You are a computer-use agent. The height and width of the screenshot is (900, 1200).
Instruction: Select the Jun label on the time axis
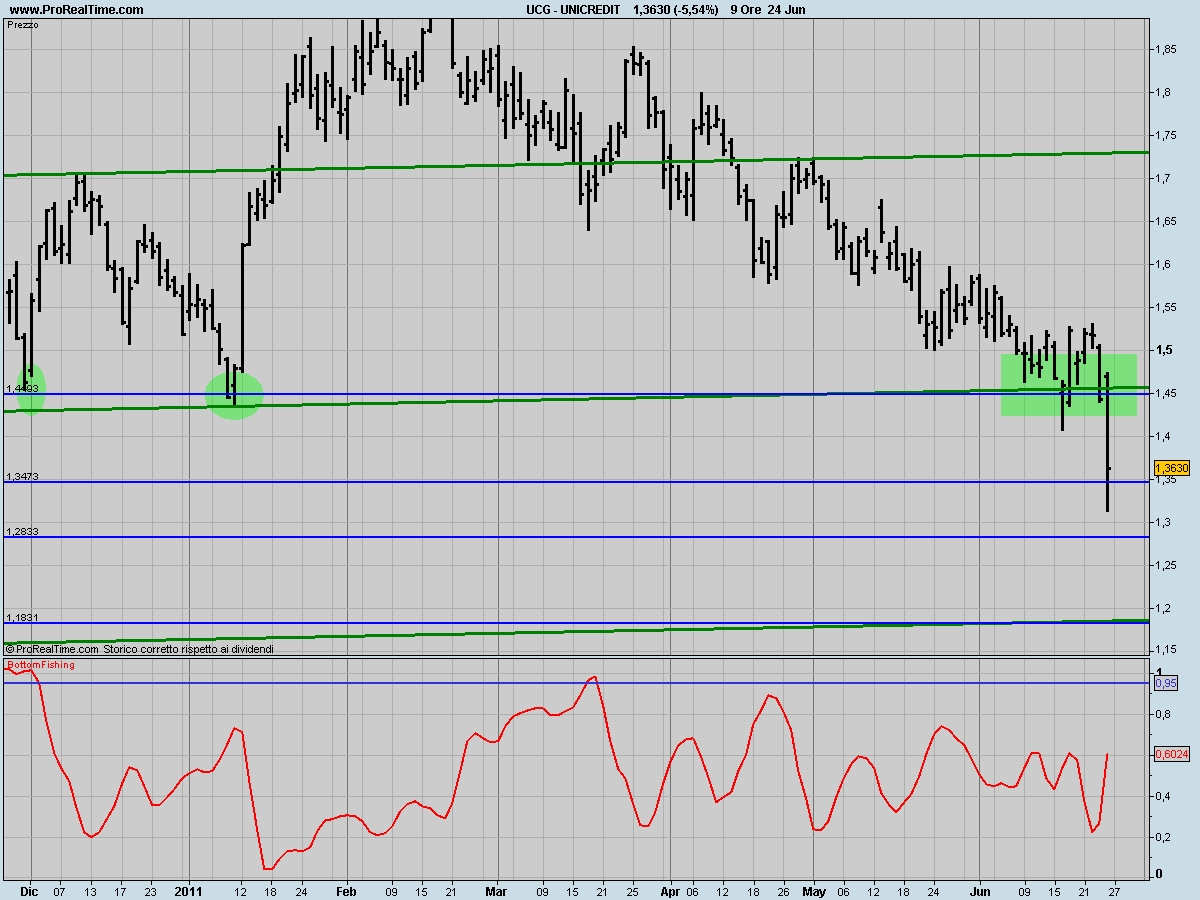[x=980, y=889]
